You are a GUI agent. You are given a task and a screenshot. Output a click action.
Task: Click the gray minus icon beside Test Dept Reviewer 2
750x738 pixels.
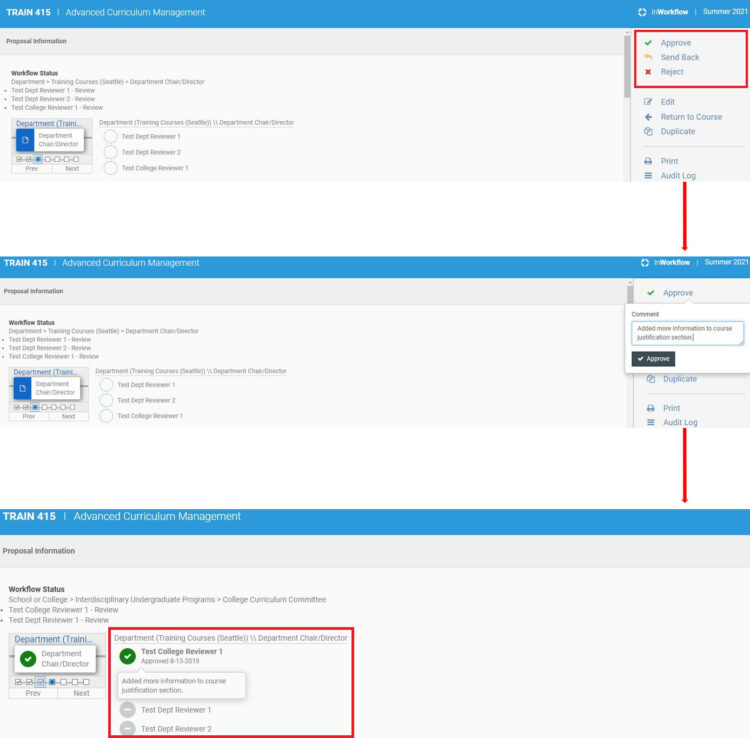[x=128, y=728]
